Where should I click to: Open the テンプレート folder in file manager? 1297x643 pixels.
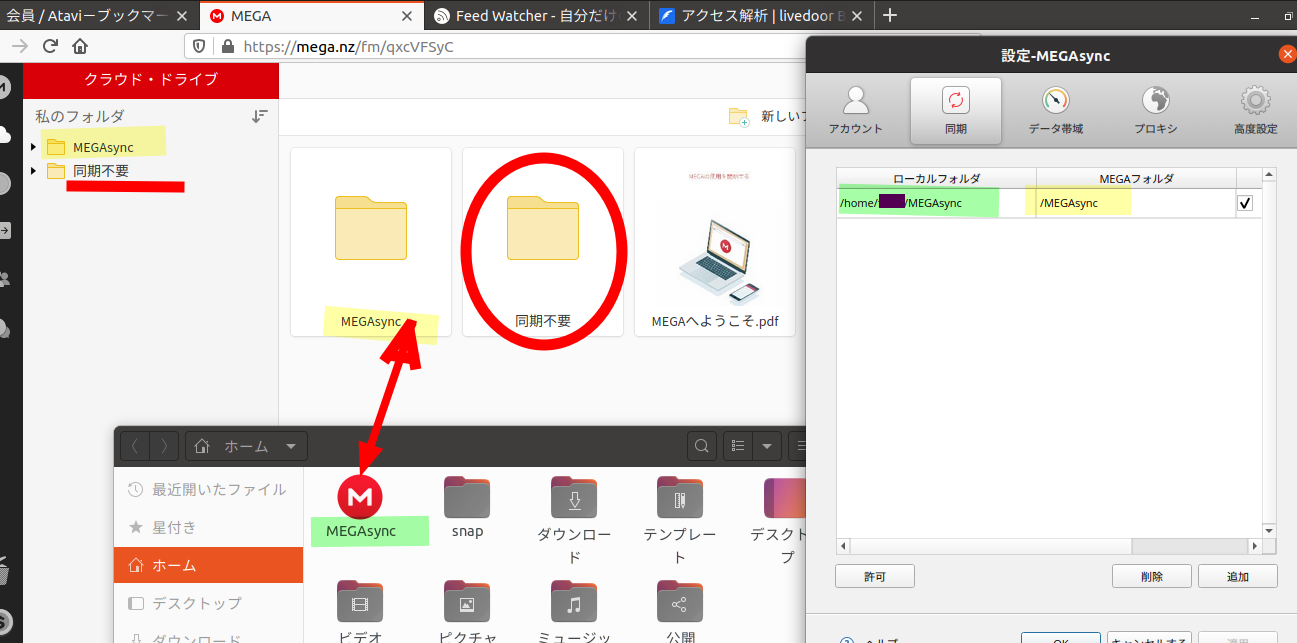[680, 520]
